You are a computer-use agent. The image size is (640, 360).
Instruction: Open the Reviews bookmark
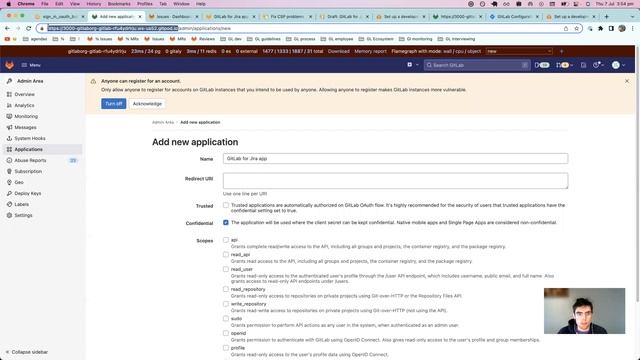click(x=202, y=39)
